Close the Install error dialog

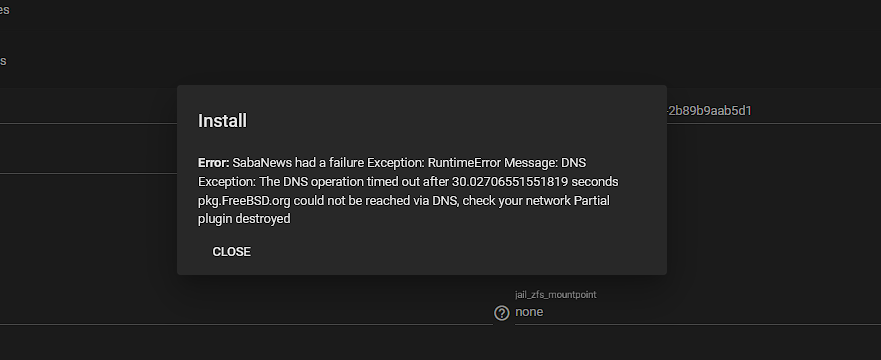[x=231, y=252]
